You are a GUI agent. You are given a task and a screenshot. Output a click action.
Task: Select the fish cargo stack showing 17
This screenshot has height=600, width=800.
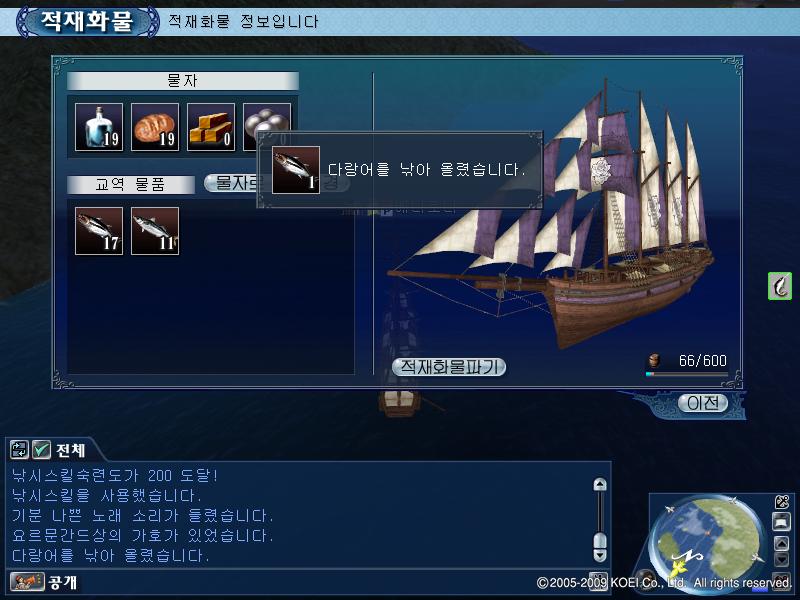coord(99,231)
